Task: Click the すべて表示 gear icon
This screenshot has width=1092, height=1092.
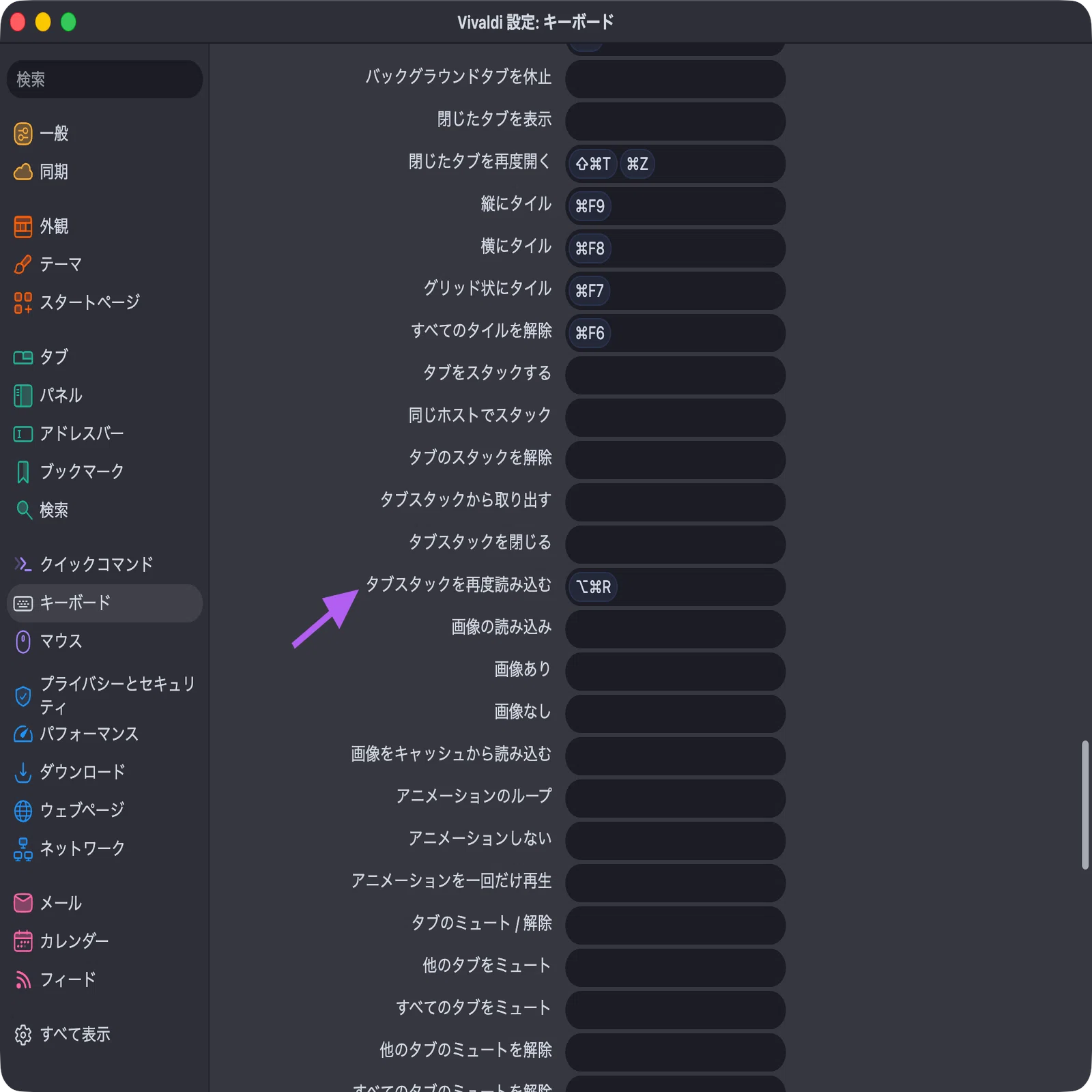Action: pos(23,1035)
